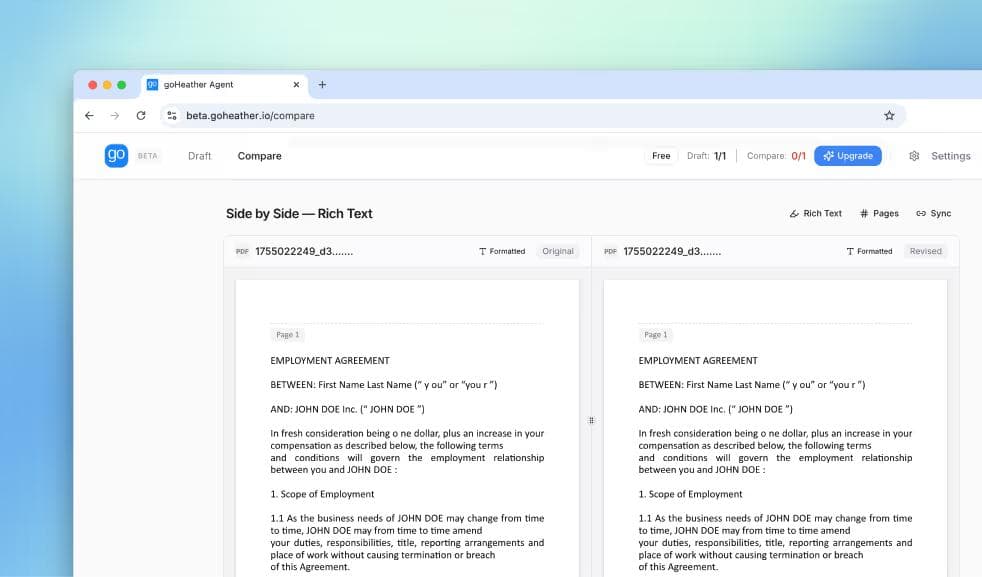Toggle Rich Text view mode
982x577 pixels.
(815, 214)
